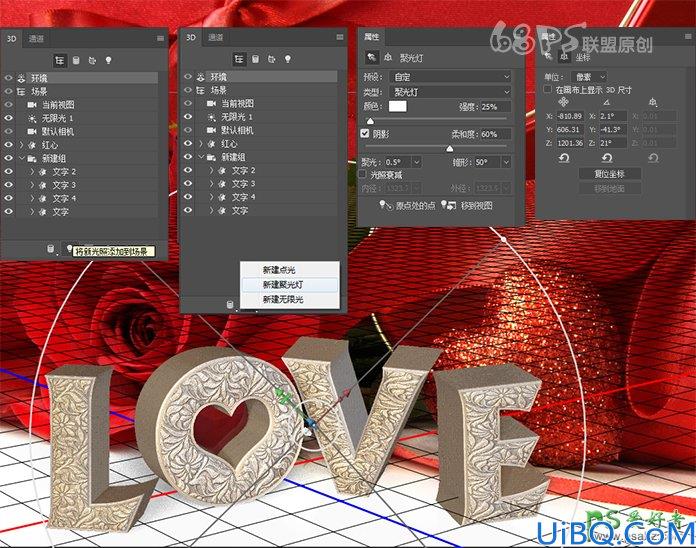Enable the 光照衰减 checkbox
696x548 pixels.
363,174
